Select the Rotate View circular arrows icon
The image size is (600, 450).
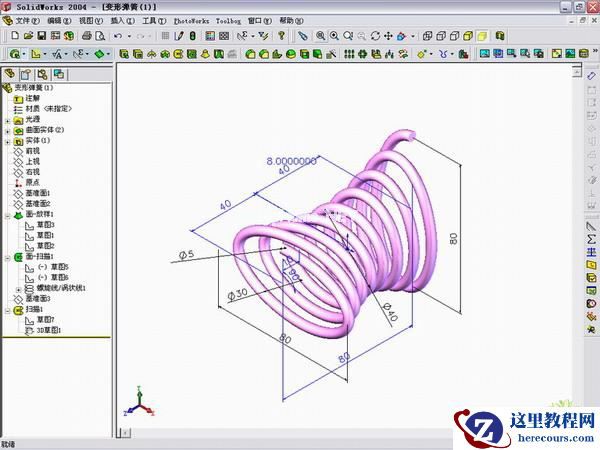(375, 36)
